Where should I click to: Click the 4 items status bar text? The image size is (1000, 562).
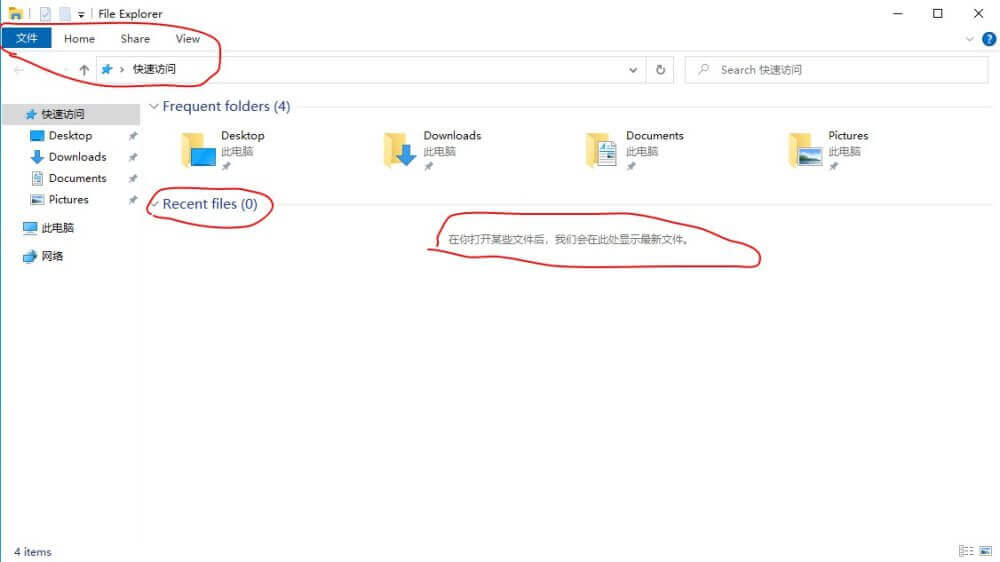(x=33, y=552)
